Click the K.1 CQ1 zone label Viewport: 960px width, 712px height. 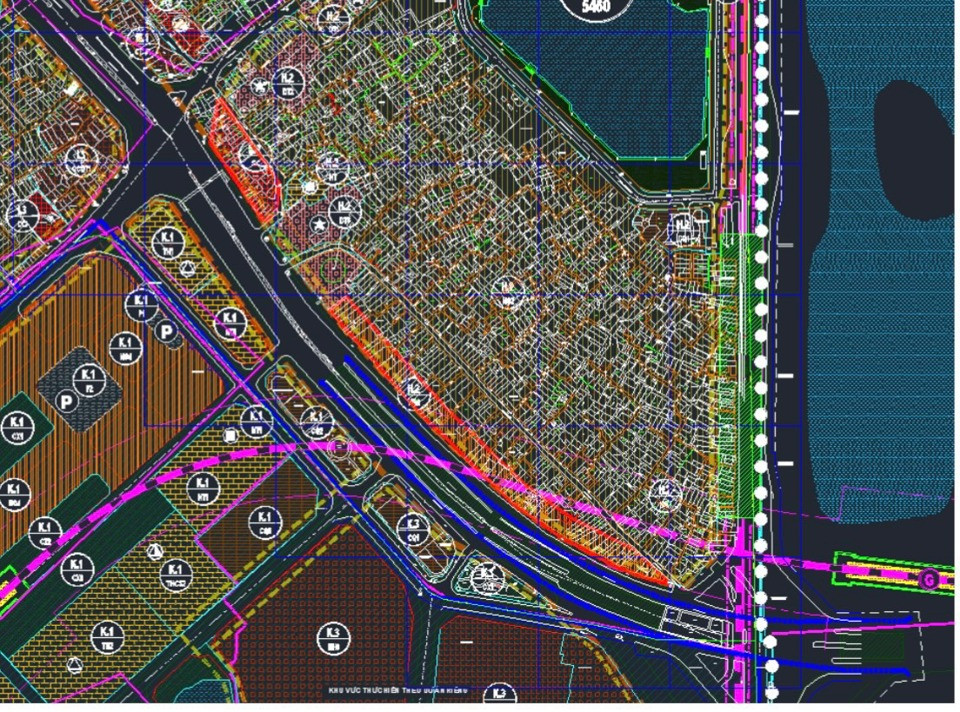pyautogui.click(x=265, y=523)
